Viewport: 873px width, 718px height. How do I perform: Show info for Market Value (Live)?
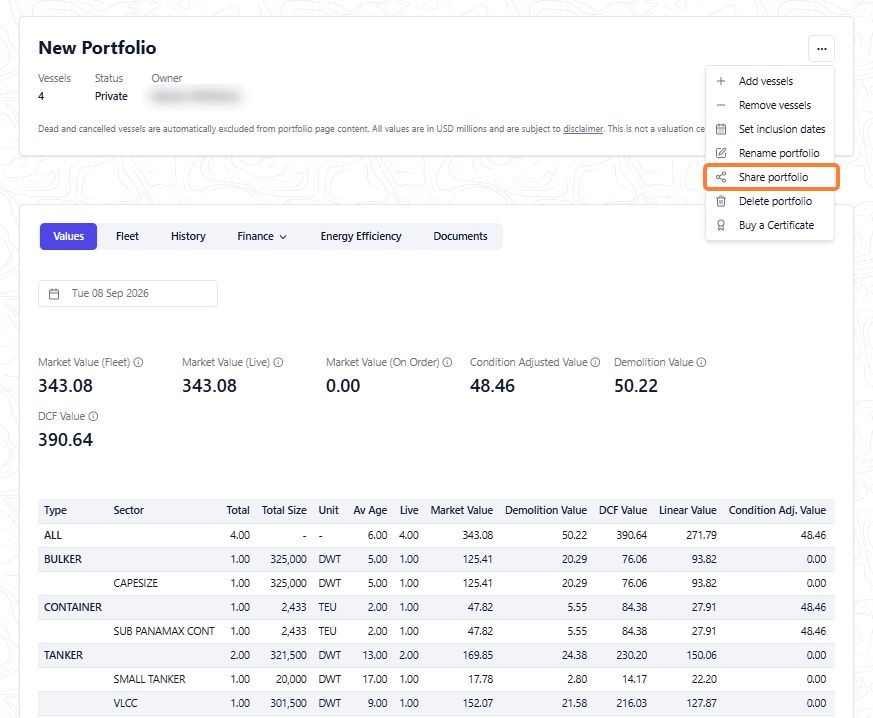278,362
